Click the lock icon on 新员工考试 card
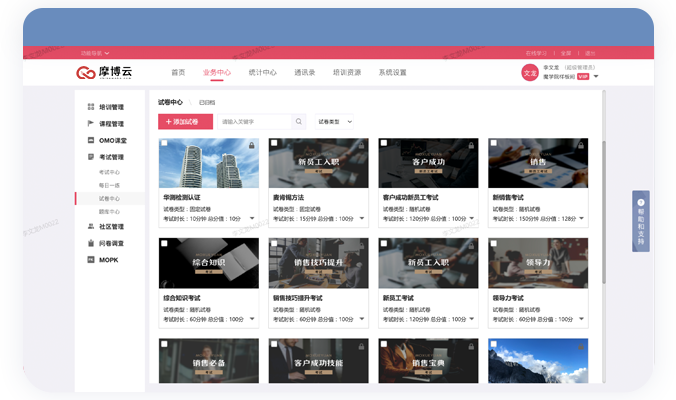676x400 pixels. coord(471,246)
